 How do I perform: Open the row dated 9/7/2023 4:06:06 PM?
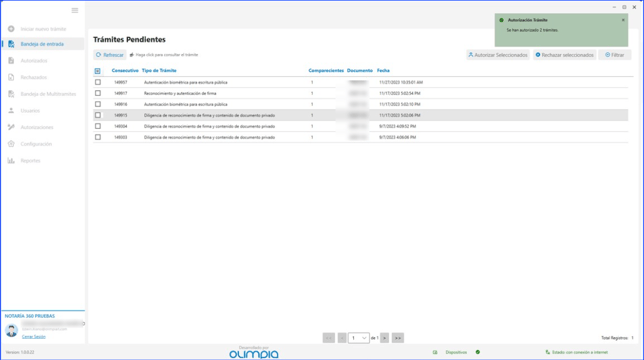click(x=361, y=137)
